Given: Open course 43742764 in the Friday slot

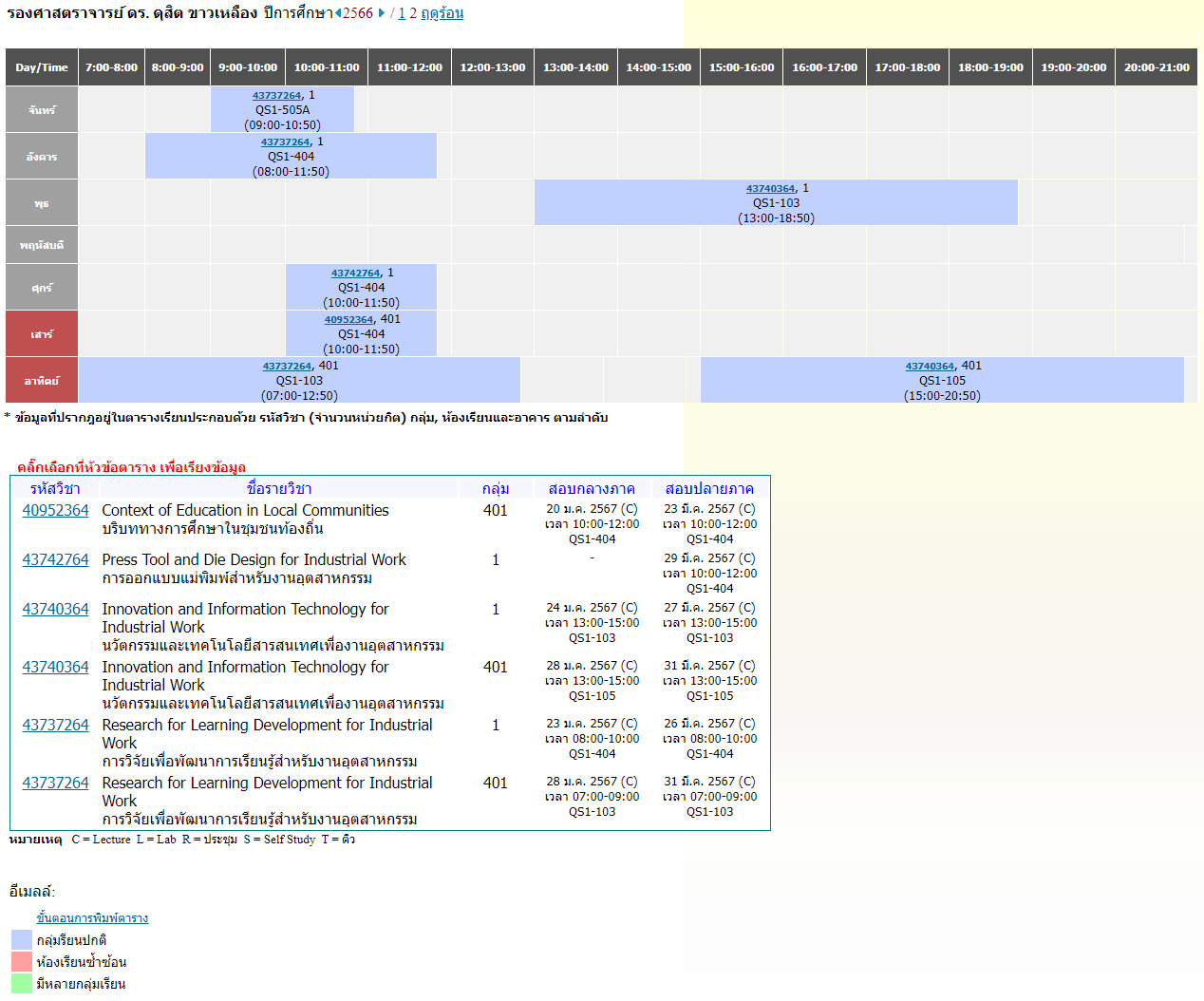Looking at the screenshot, I should point(355,274).
